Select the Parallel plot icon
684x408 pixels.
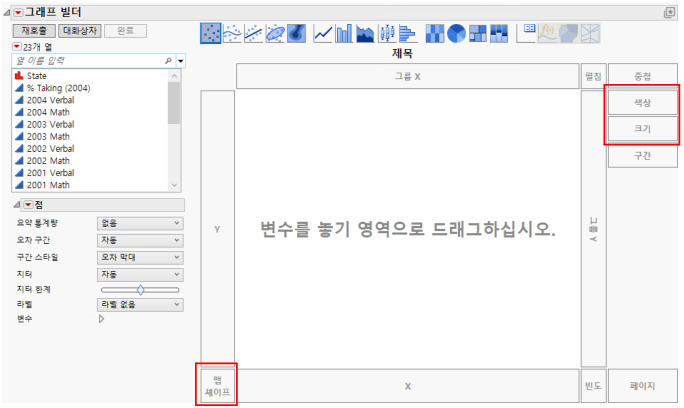click(x=590, y=34)
